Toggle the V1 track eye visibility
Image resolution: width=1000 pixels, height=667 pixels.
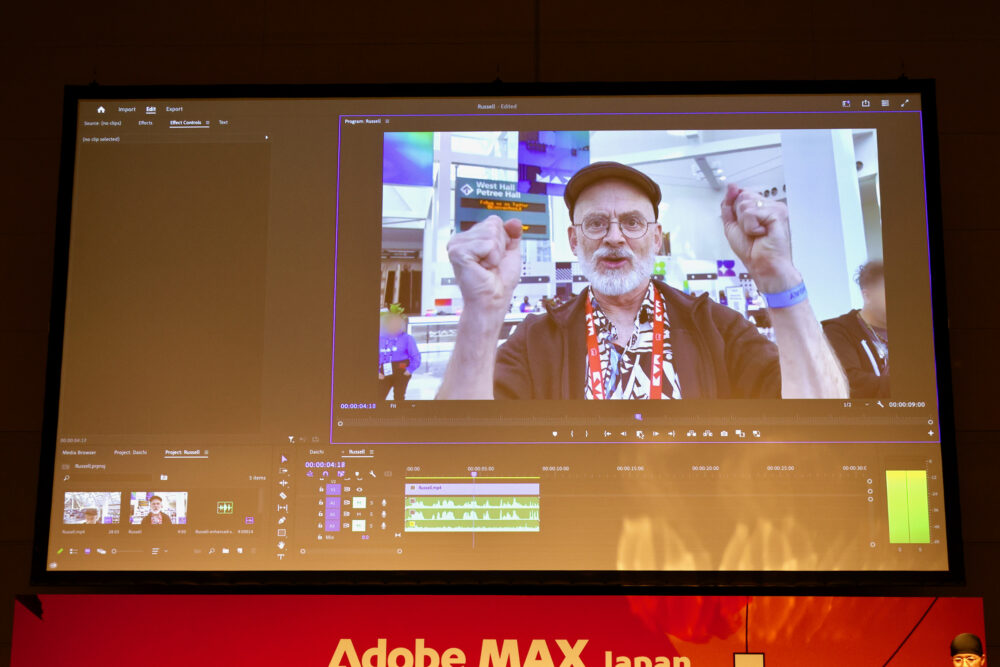(360, 489)
